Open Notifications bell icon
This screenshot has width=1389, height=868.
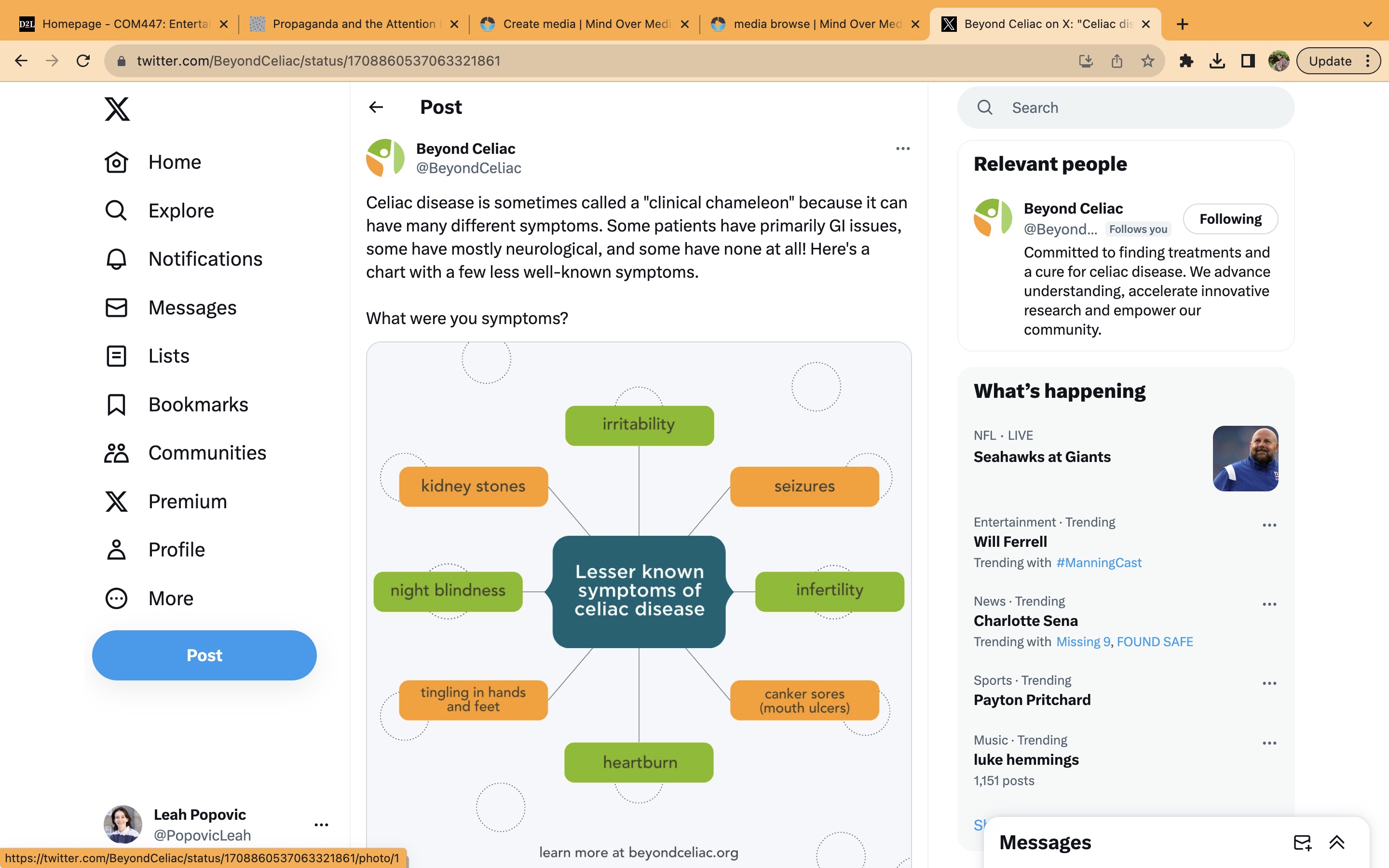[x=117, y=259]
